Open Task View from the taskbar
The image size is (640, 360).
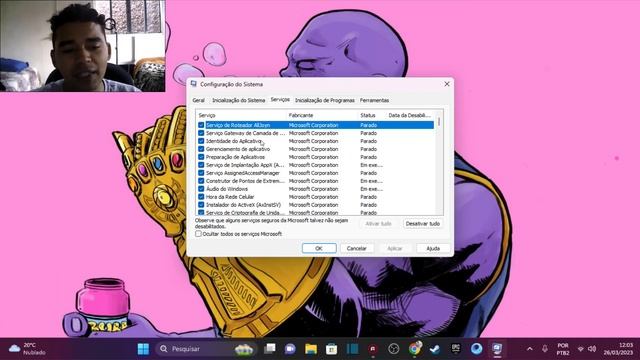pos(270,349)
